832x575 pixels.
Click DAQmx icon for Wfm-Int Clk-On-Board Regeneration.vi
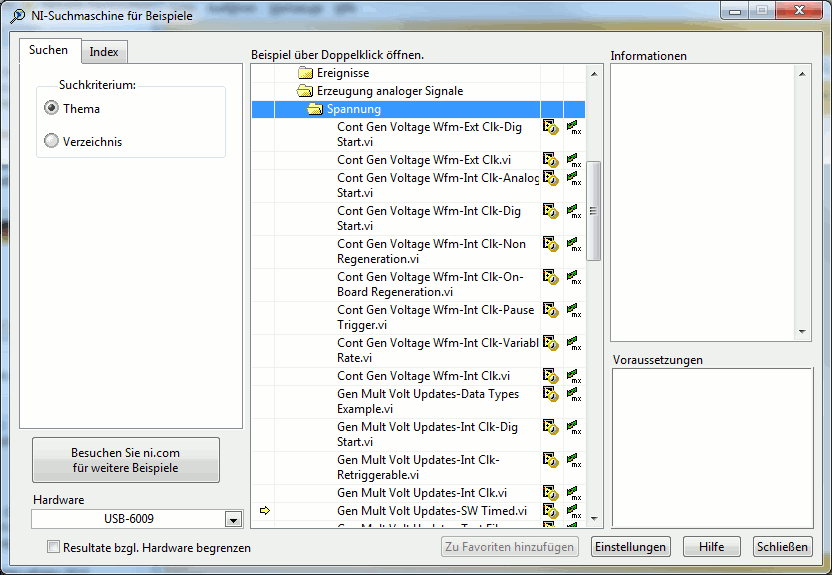pos(574,277)
